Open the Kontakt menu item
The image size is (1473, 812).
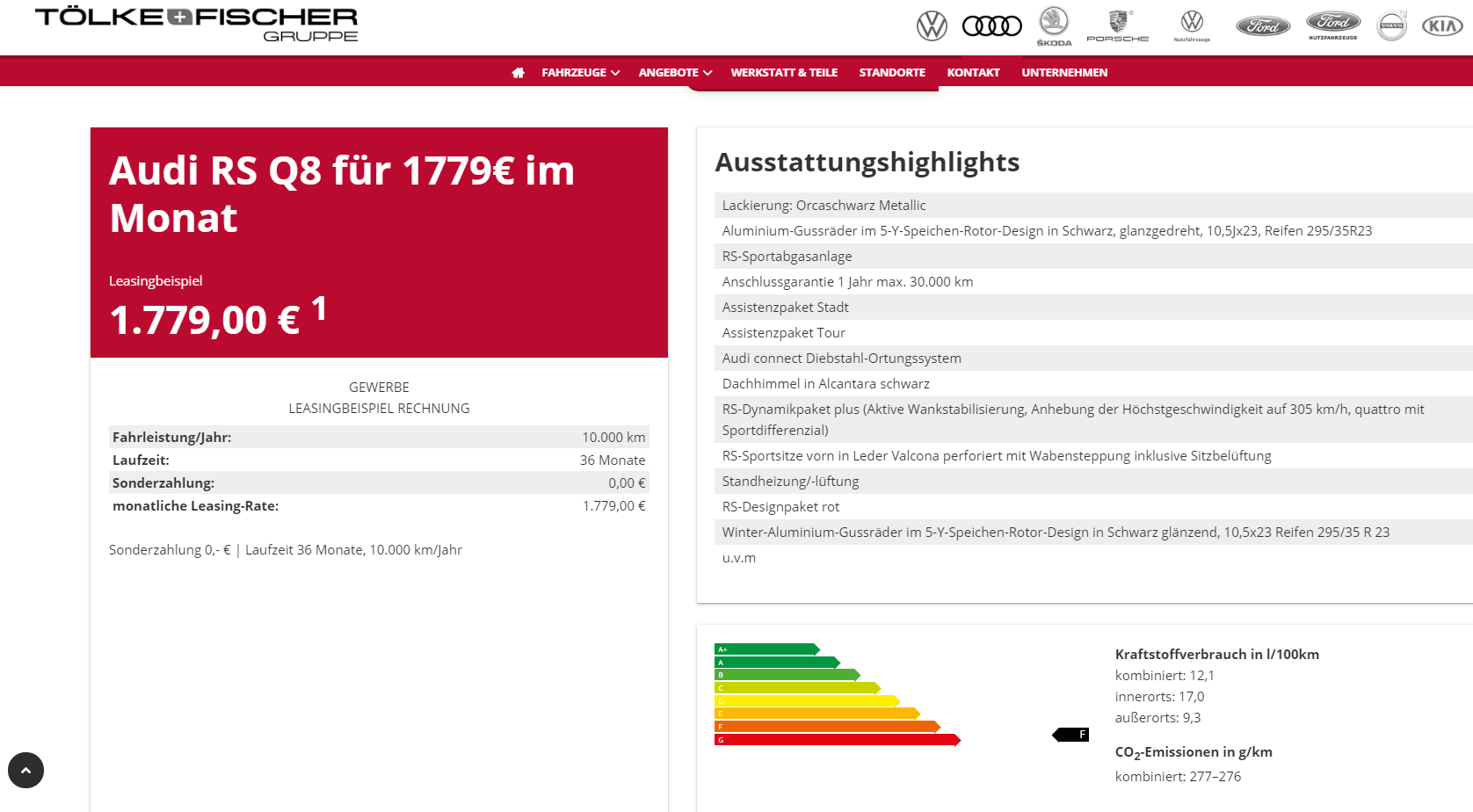click(973, 73)
